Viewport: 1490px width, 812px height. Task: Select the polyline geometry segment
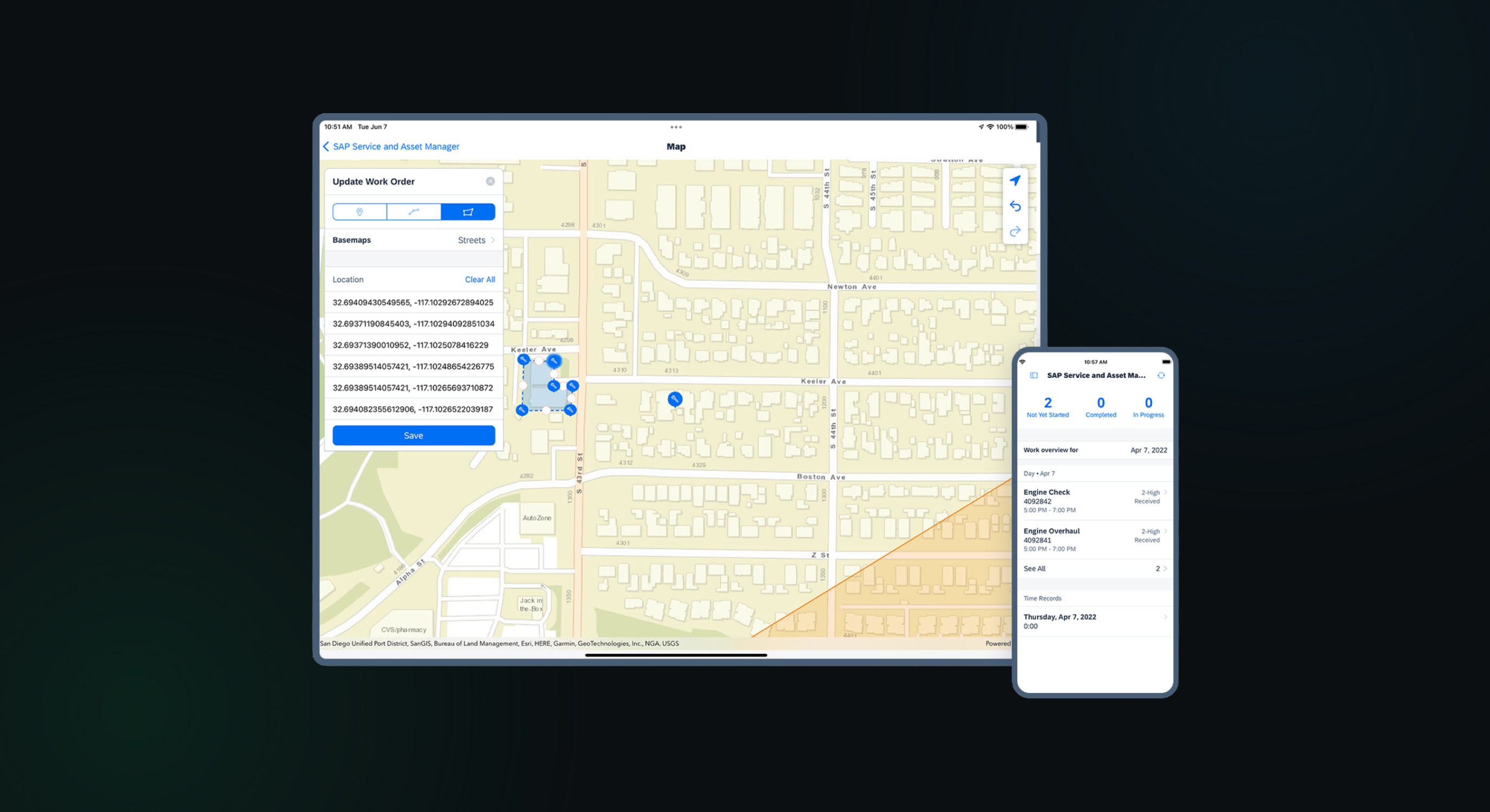[414, 212]
